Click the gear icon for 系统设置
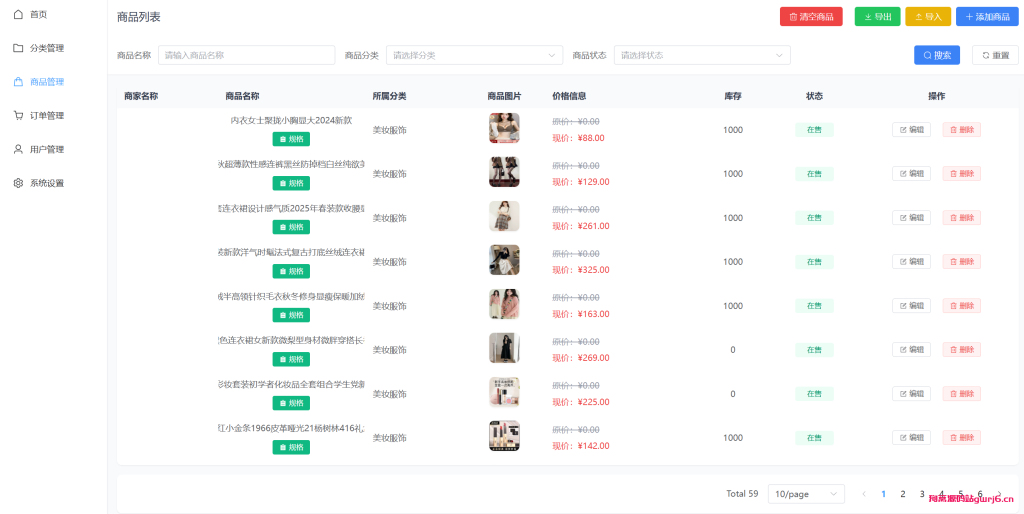The width and height of the screenshot is (1024, 514). pyautogui.click(x=18, y=183)
